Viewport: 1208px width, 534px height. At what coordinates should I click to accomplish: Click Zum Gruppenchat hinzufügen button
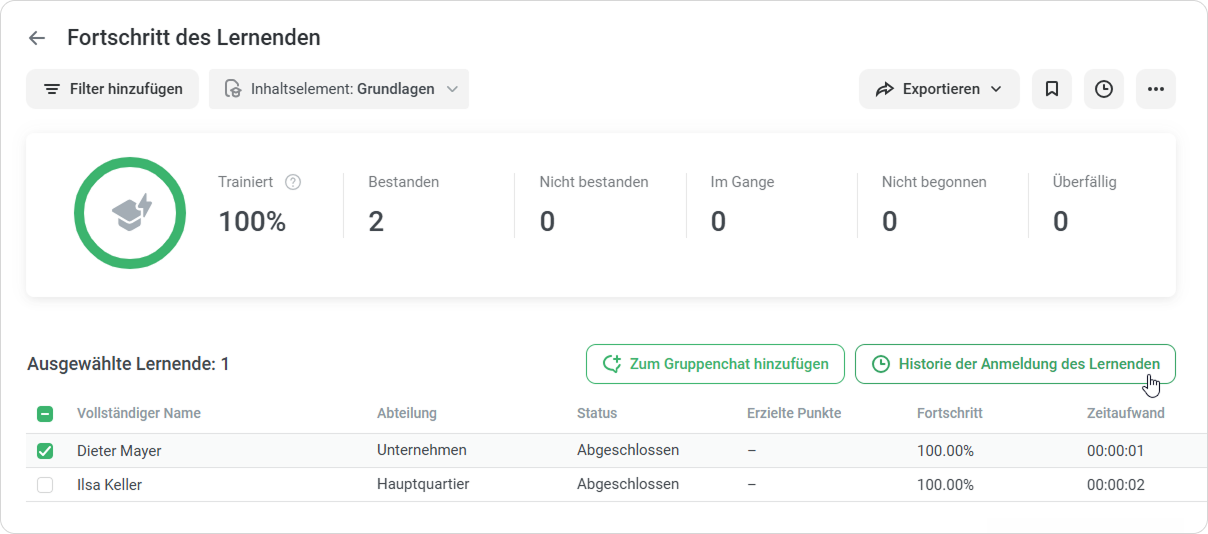pyautogui.click(x=715, y=364)
